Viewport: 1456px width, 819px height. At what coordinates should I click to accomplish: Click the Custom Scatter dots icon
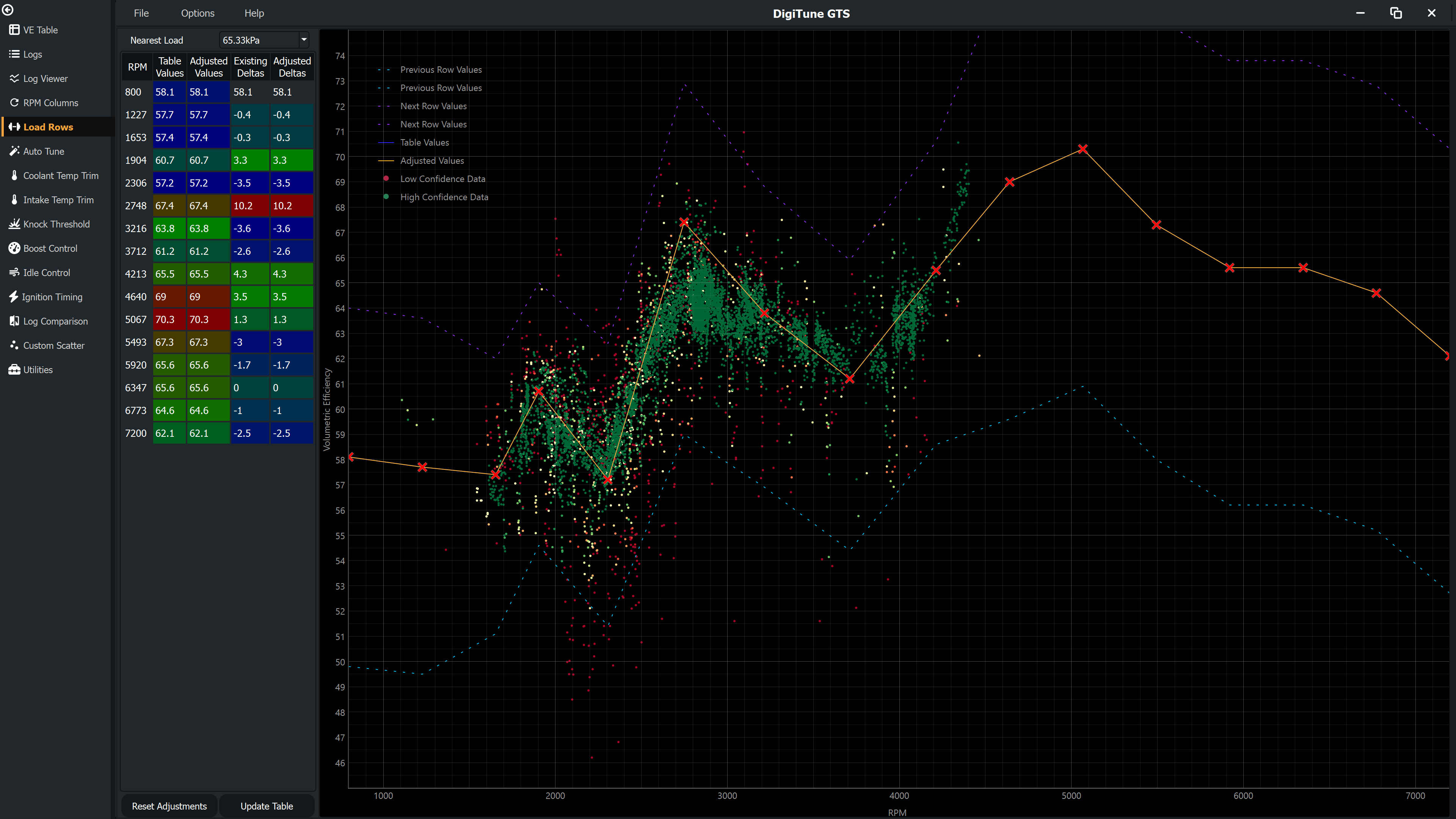[14, 345]
